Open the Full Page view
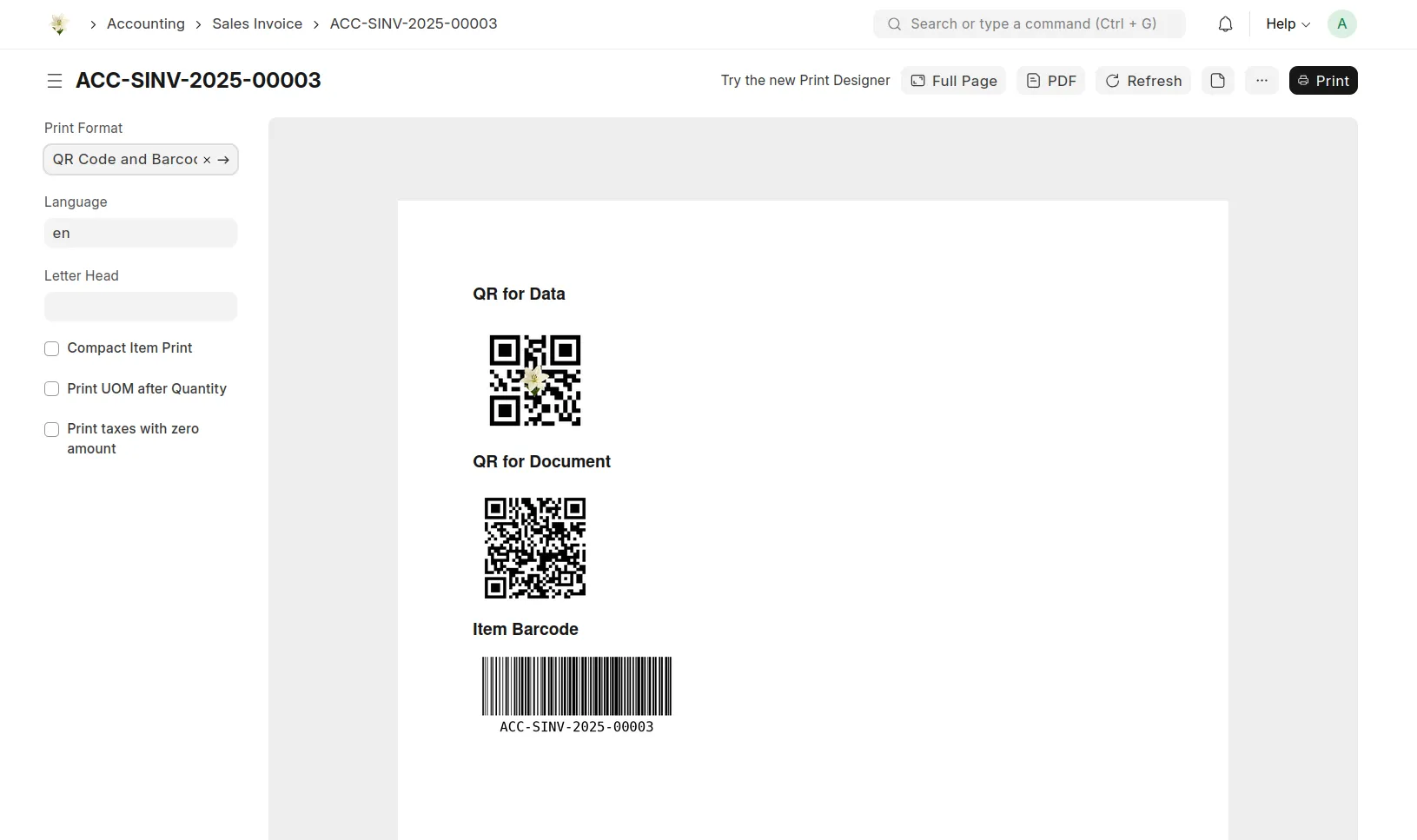This screenshot has width=1417, height=840. pos(953,81)
